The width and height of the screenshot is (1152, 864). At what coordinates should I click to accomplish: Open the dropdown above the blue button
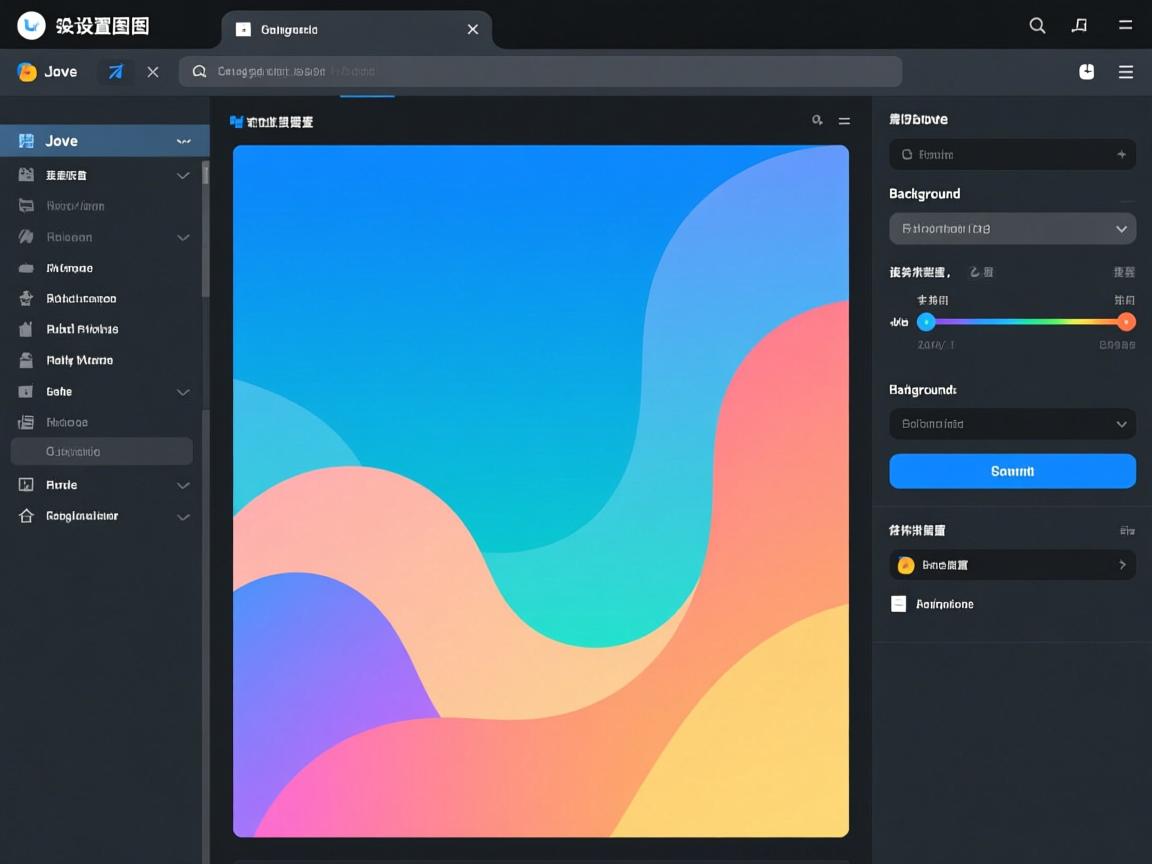coord(1012,424)
